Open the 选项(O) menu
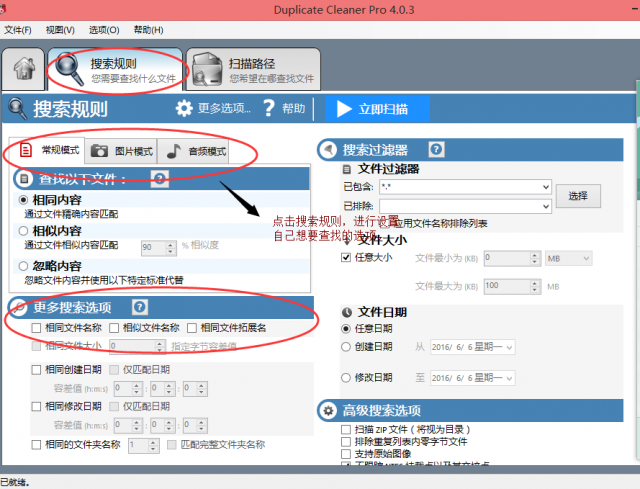 (x=104, y=30)
